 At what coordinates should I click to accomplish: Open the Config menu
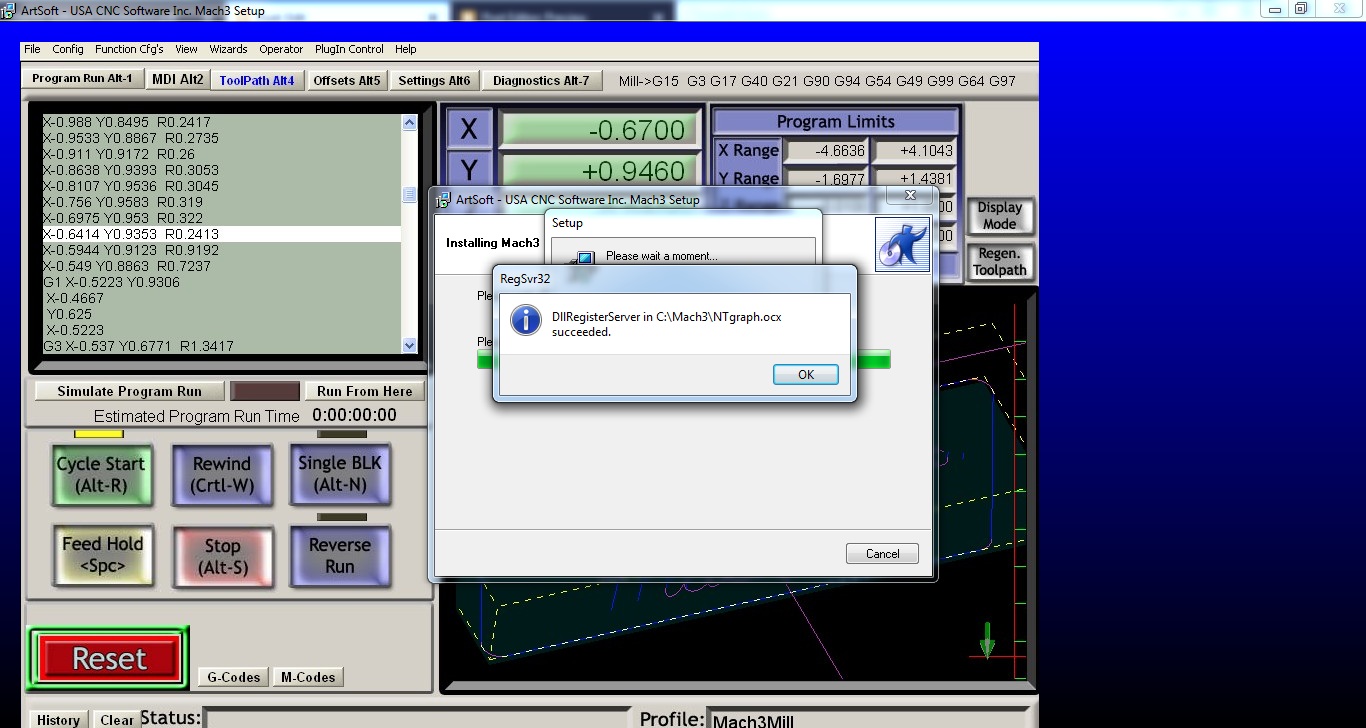[x=67, y=49]
